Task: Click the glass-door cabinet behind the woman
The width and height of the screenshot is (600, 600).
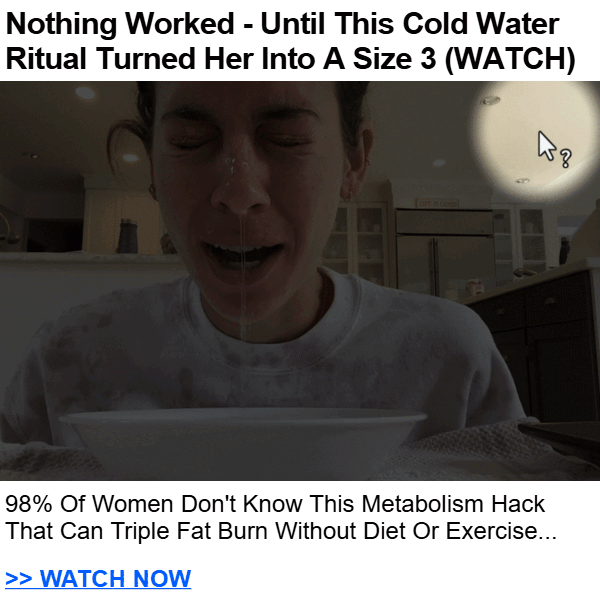Action: (x=359, y=245)
